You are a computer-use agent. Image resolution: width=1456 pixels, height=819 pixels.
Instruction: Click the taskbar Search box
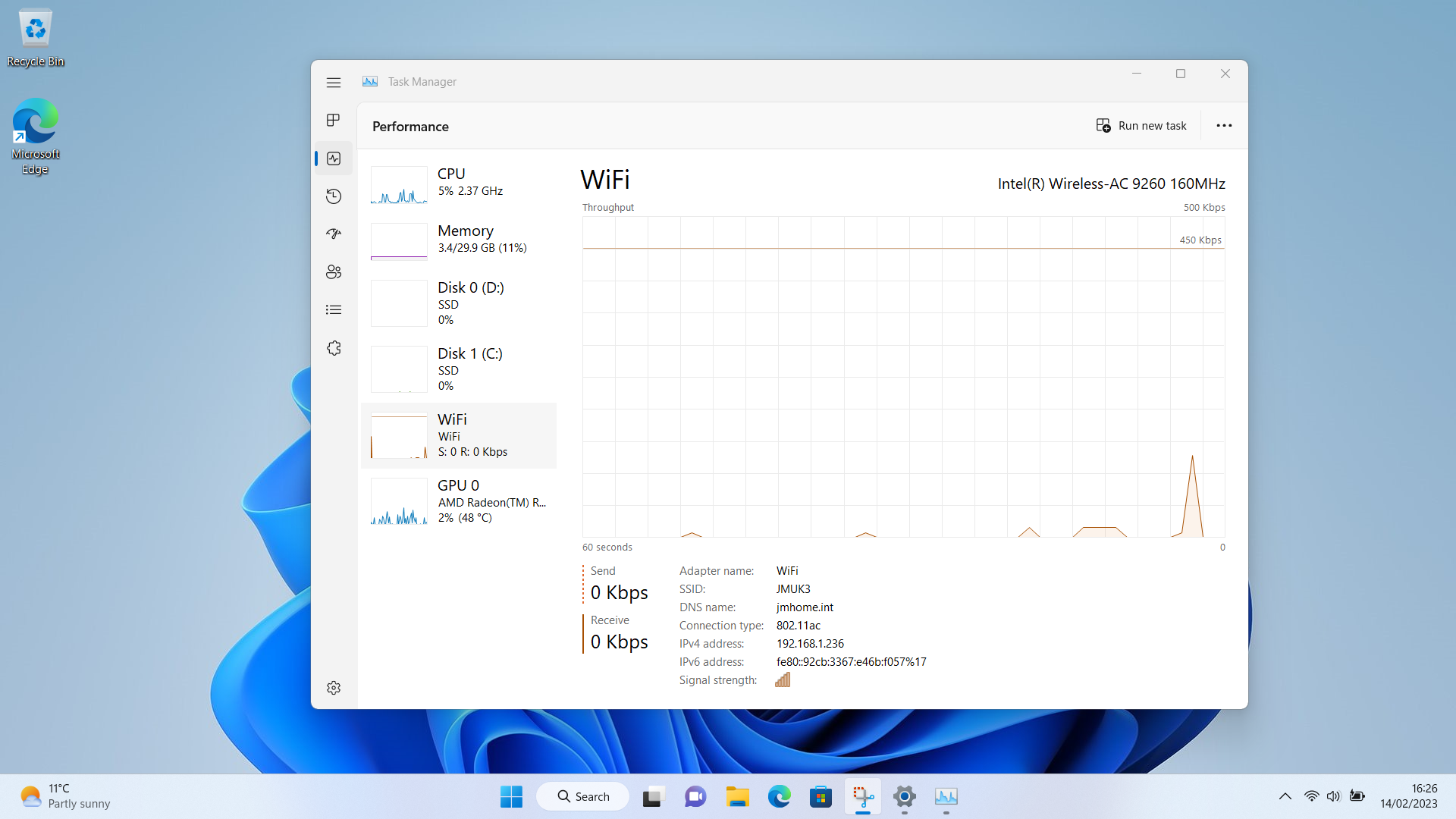[583, 796]
